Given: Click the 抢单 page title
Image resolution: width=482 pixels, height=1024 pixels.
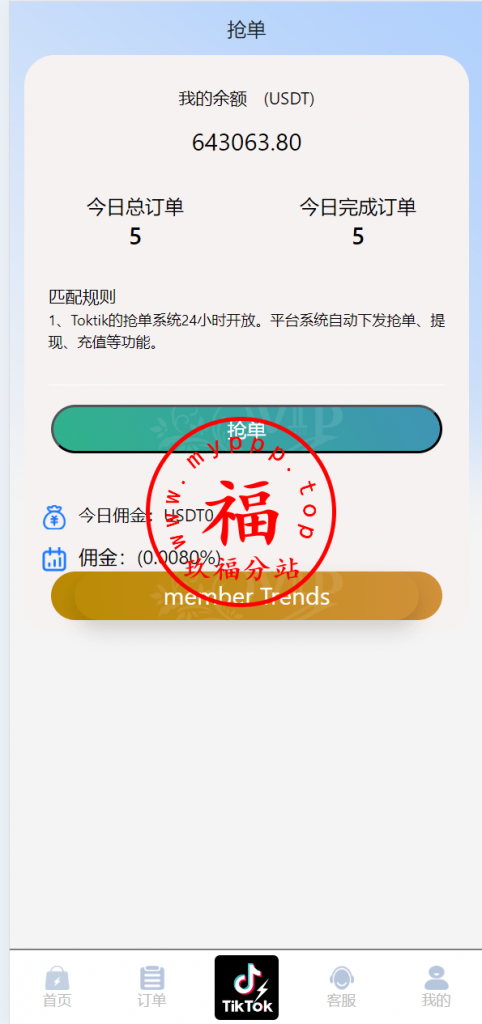Looking at the screenshot, I should pyautogui.click(x=247, y=29).
